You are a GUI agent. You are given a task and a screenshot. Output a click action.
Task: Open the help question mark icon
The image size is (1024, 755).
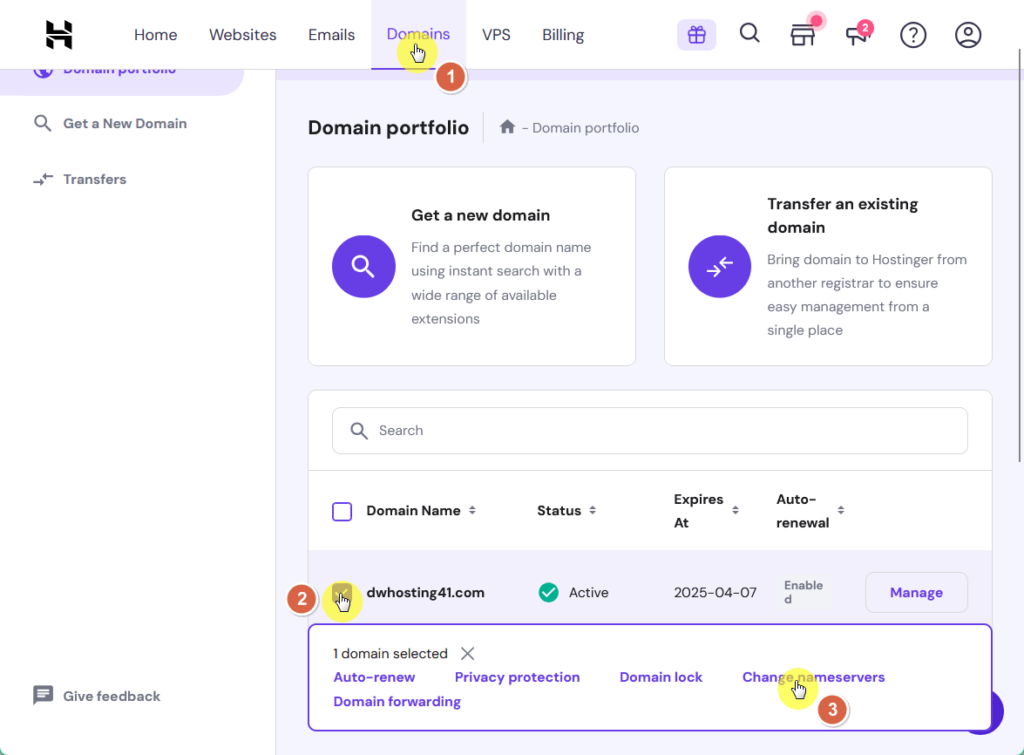(913, 35)
